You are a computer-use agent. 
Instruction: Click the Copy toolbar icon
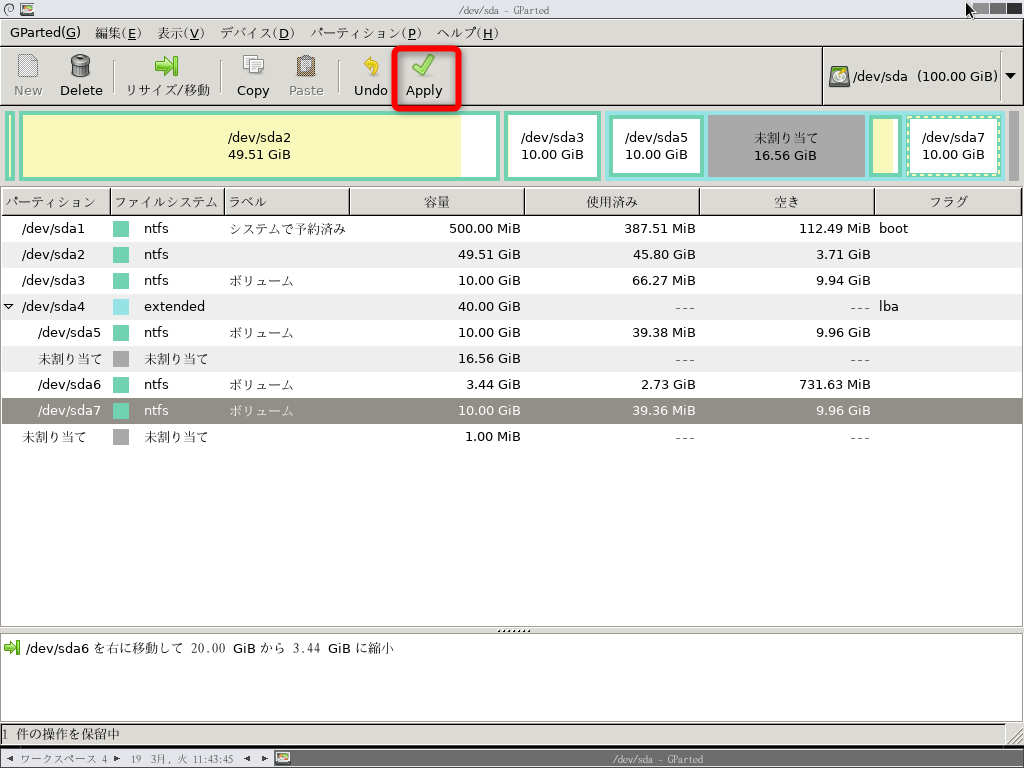(x=253, y=66)
